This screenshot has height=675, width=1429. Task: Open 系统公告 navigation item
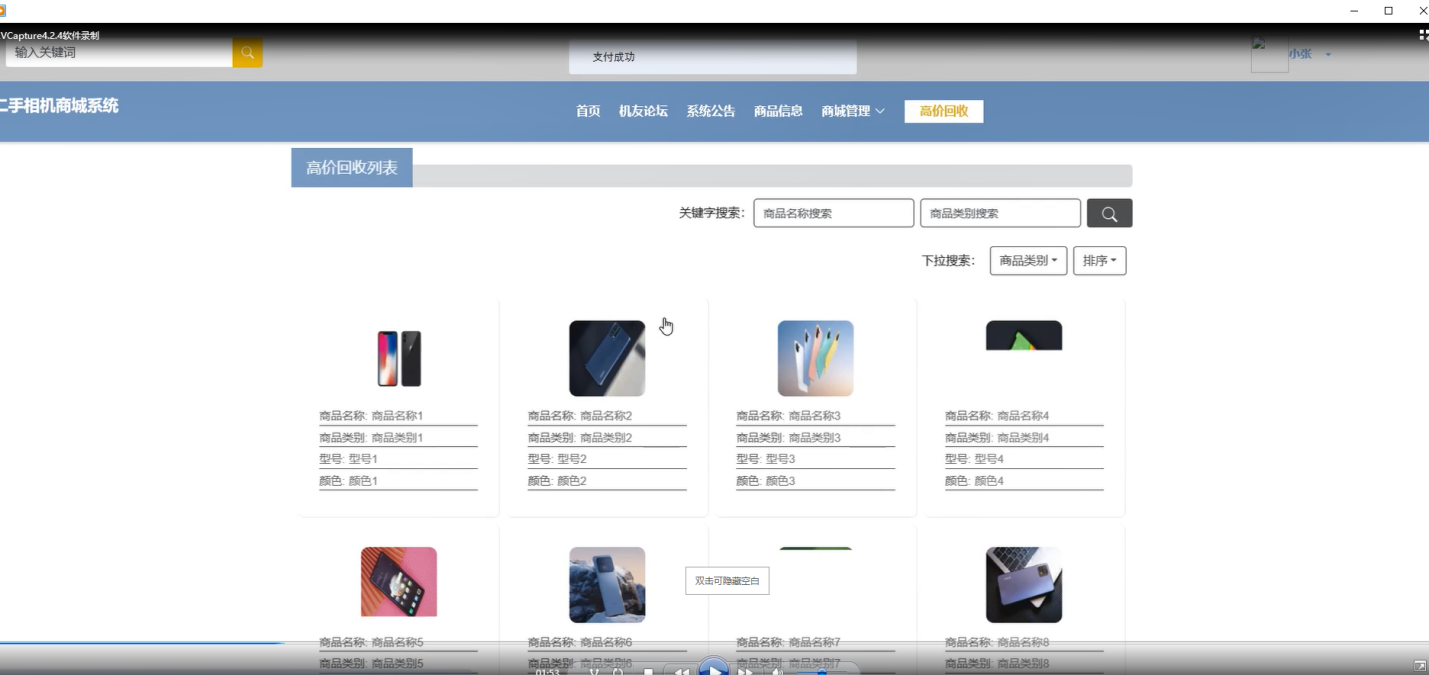point(710,111)
